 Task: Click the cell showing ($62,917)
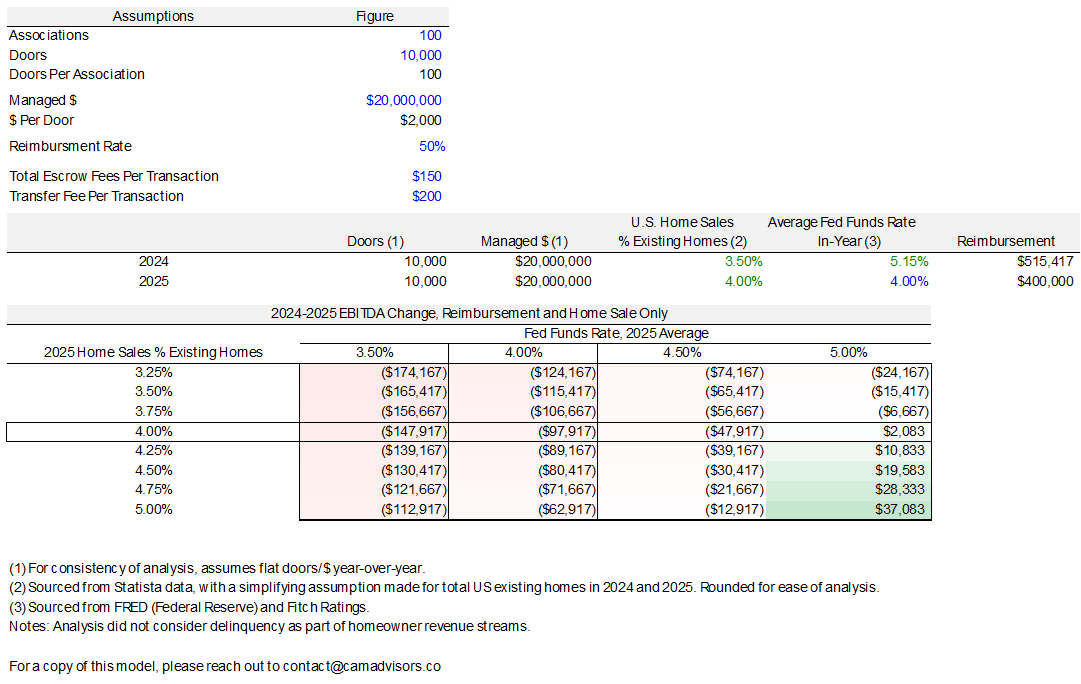click(523, 510)
